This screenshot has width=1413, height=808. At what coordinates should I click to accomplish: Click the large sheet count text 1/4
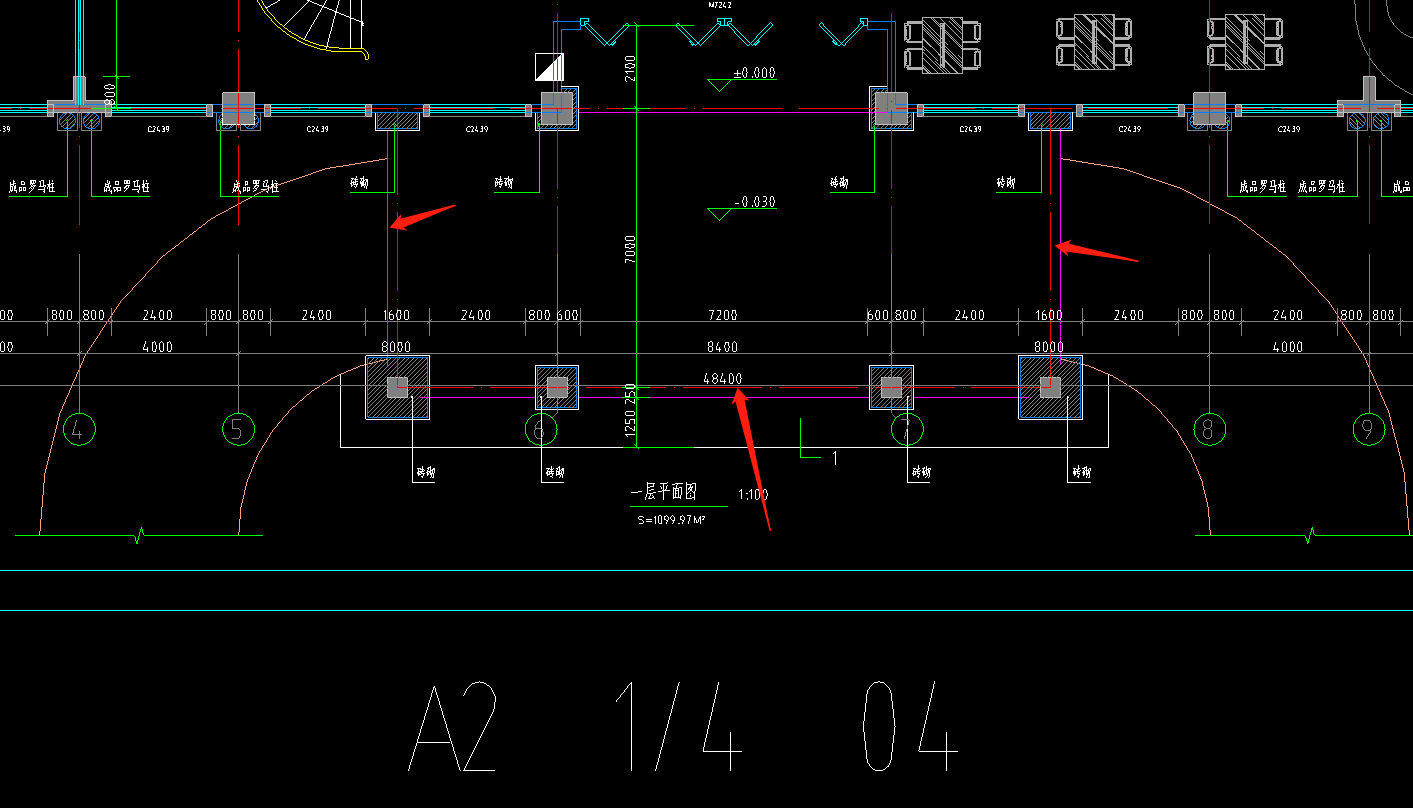[678, 727]
